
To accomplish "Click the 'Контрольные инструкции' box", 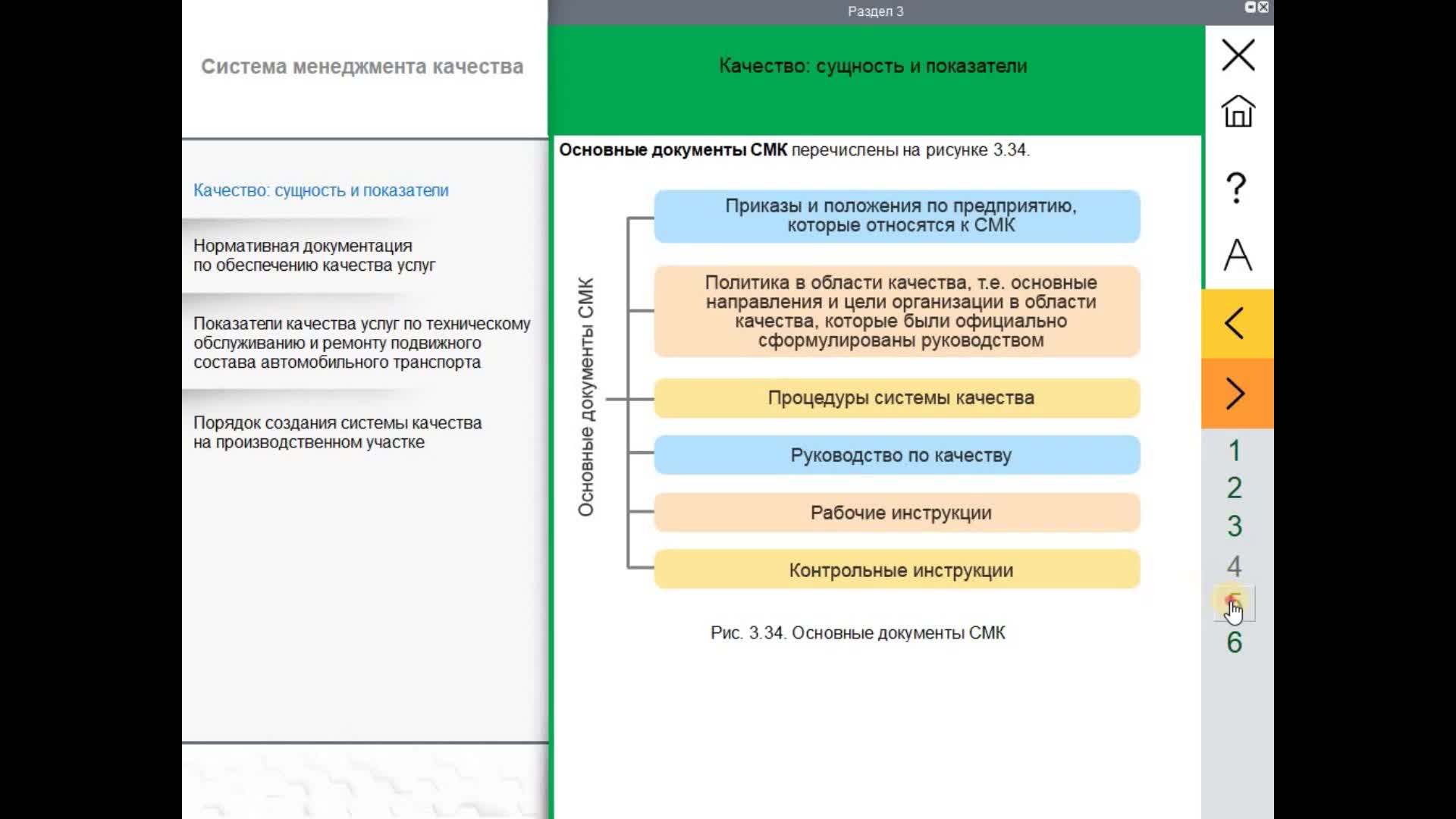I will click(x=897, y=570).
